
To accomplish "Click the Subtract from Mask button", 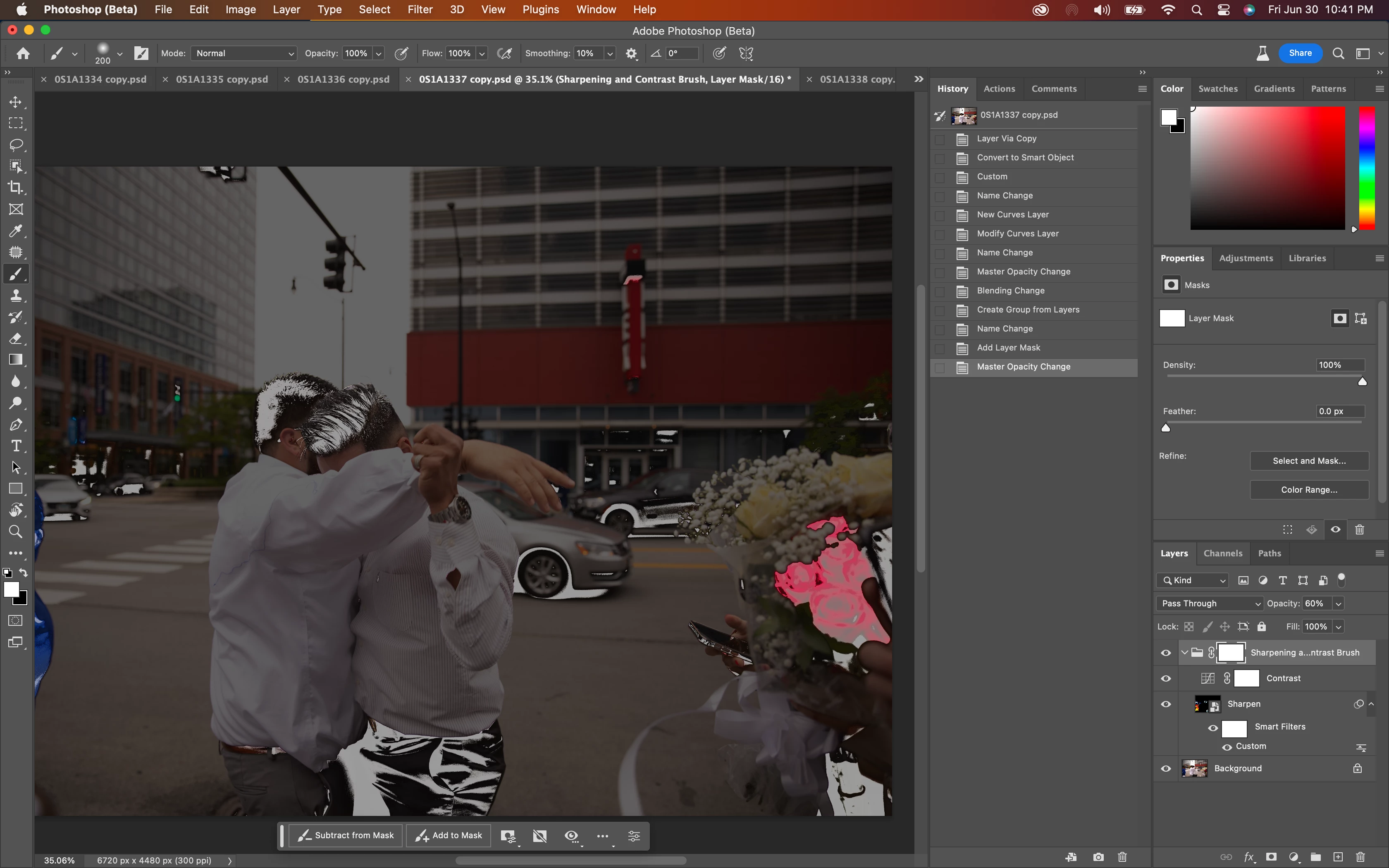I will point(346,836).
